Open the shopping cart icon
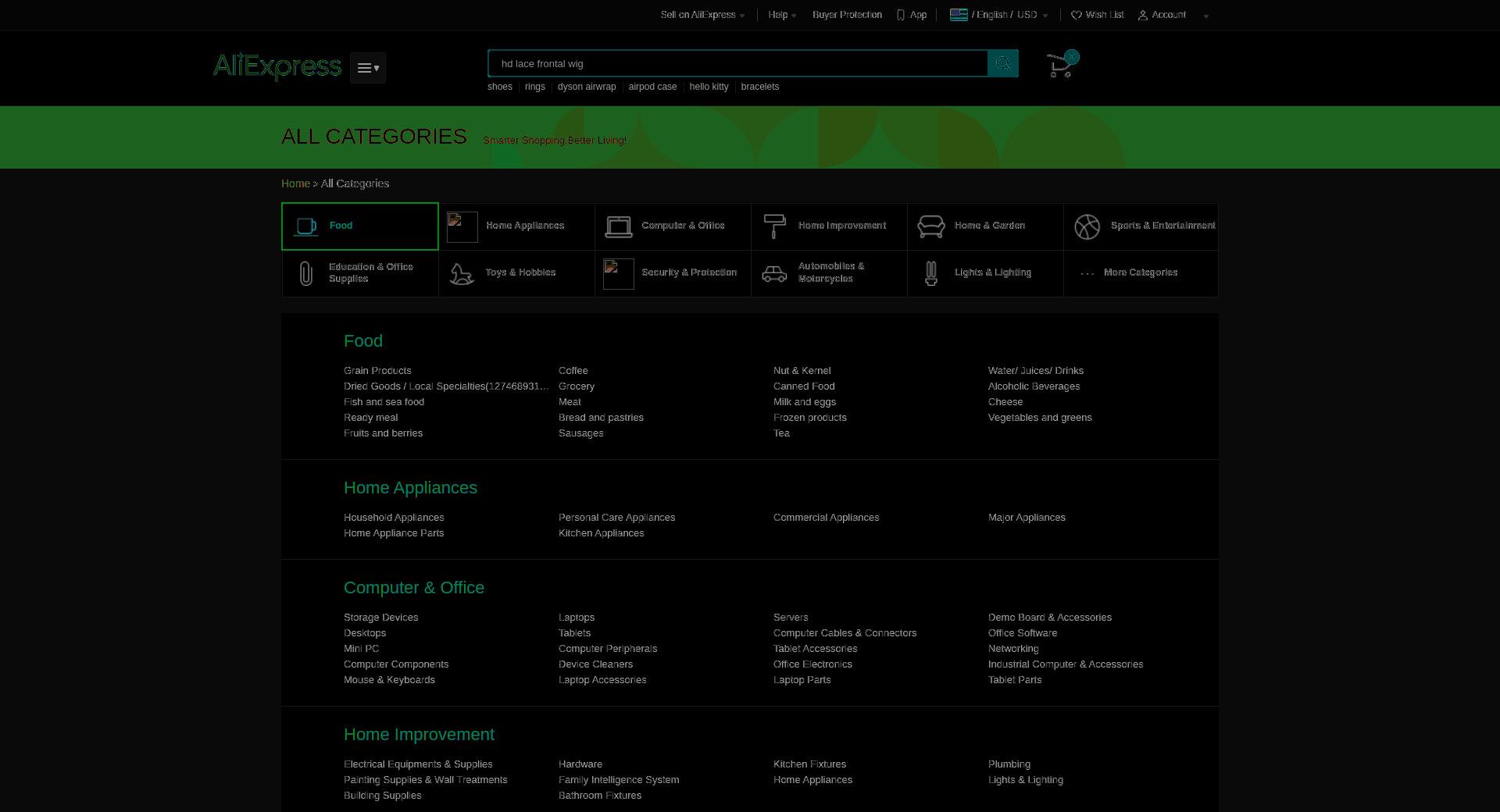Screen dimensions: 1500x812 (x=1061, y=64)
